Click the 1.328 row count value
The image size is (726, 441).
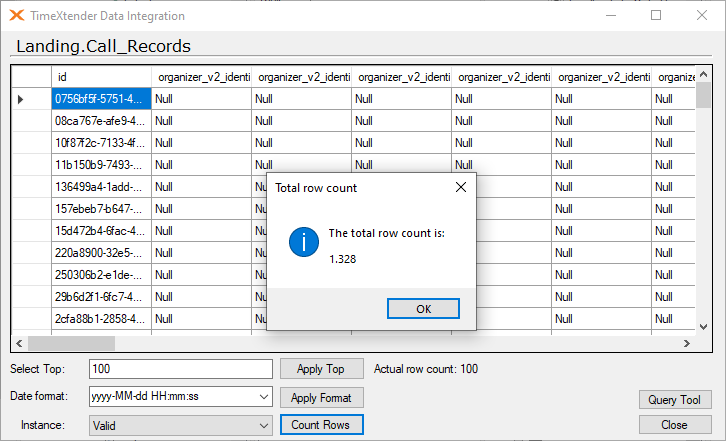point(343,259)
